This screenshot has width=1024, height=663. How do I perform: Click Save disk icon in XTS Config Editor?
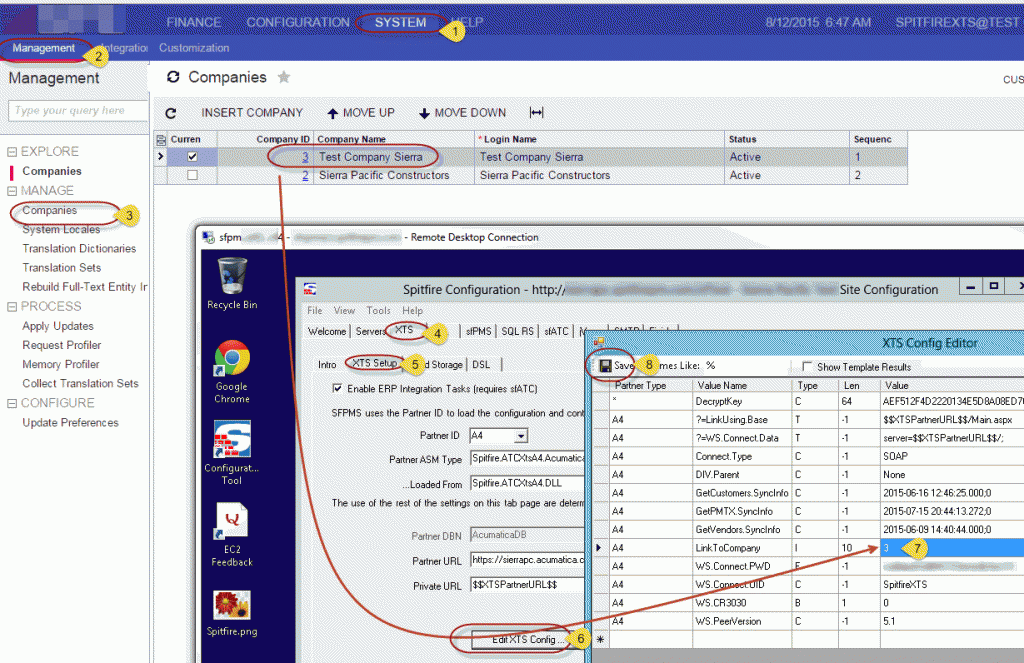pyautogui.click(x=605, y=366)
